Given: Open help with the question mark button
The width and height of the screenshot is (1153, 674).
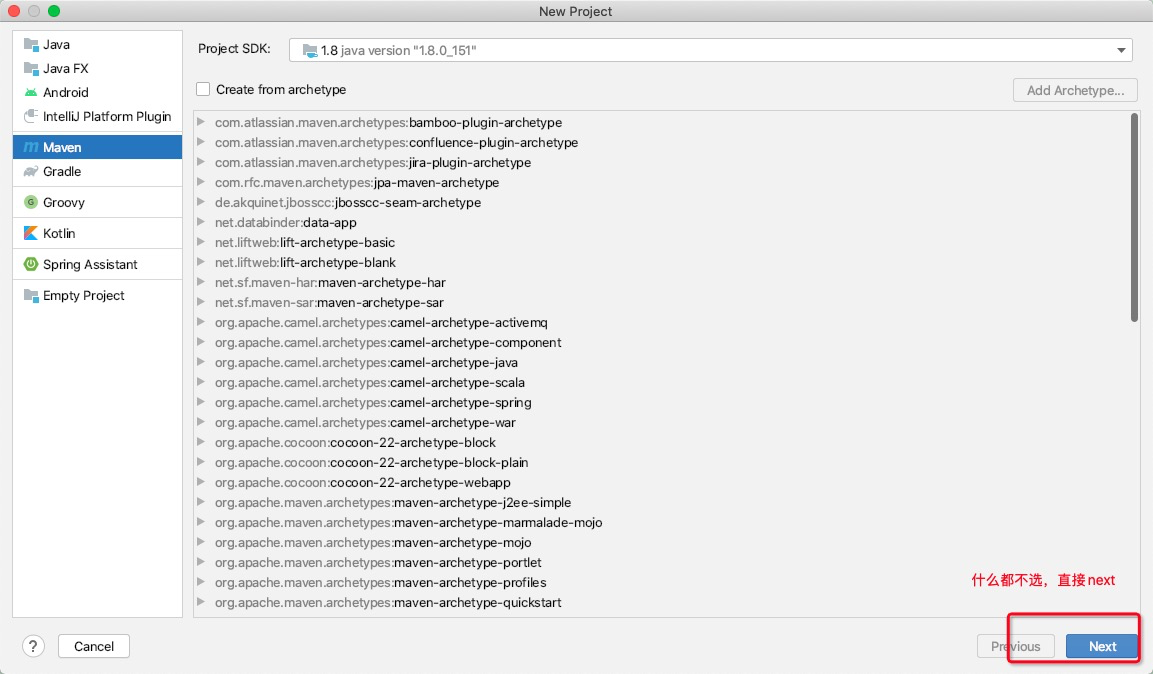Looking at the screenshot, I should tap(33, 646).
